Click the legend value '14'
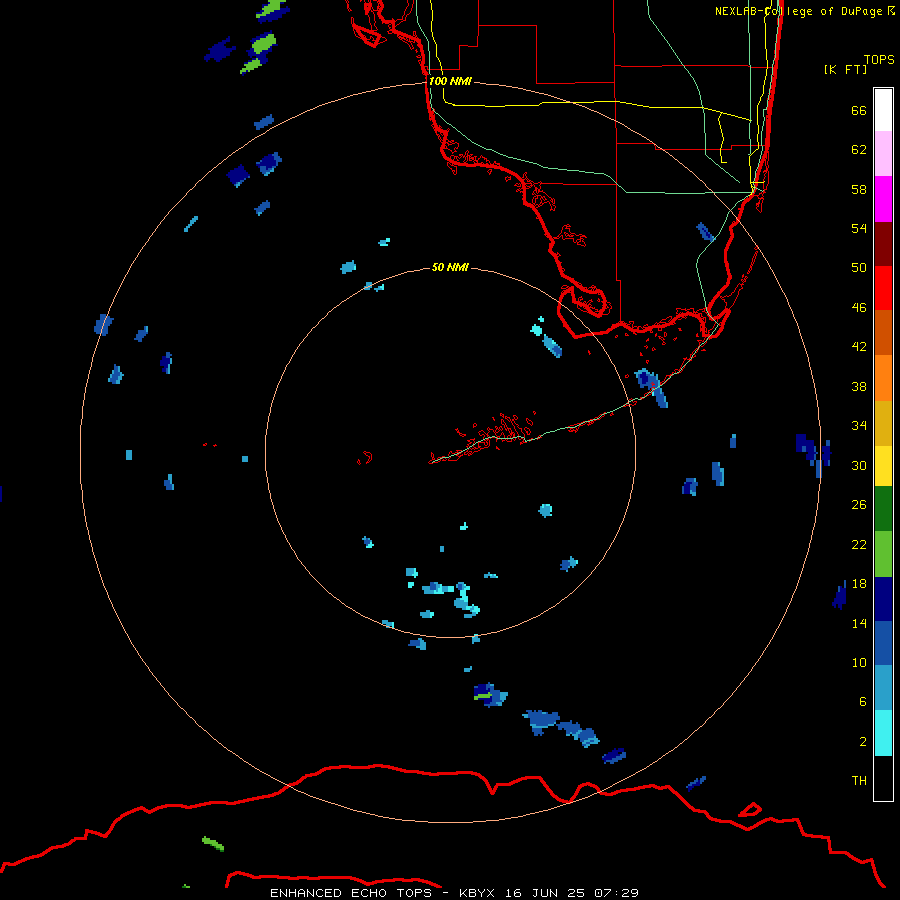This screenshot has width=900, height=900. pos(859,623)
